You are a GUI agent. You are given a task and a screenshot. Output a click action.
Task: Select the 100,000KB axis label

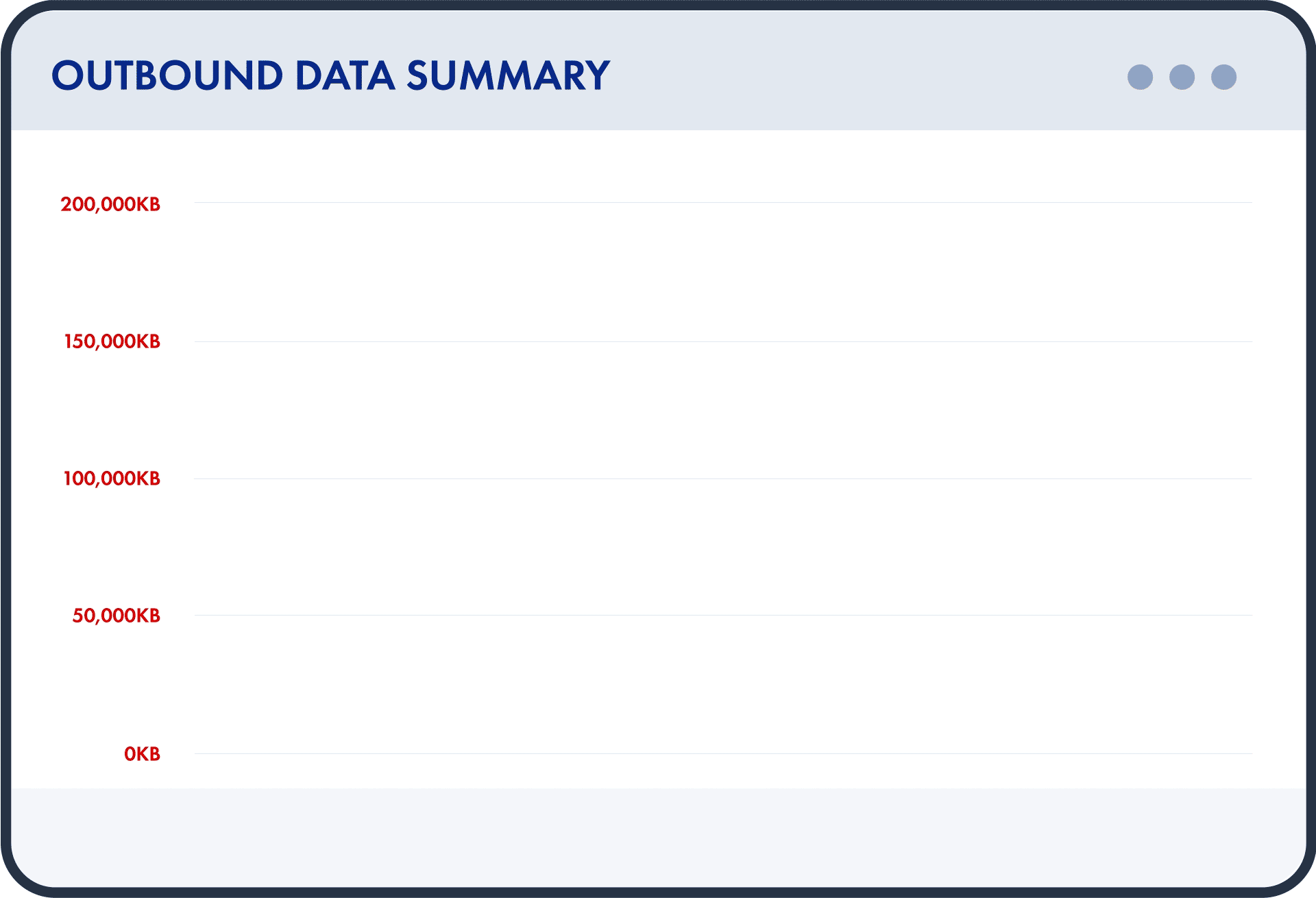[x=112, y=478]
